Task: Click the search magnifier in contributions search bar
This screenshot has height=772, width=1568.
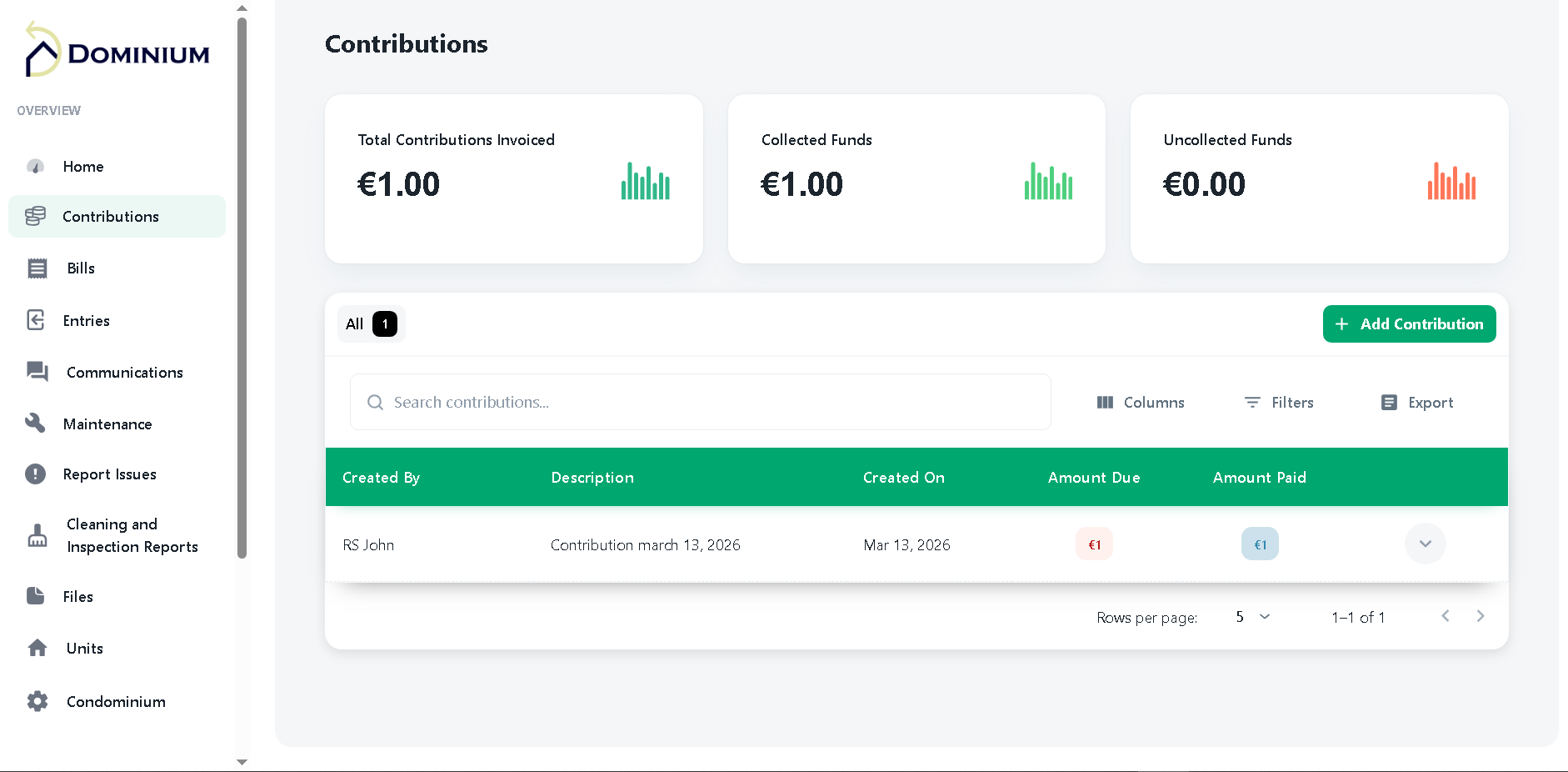Action: point(375,402)
